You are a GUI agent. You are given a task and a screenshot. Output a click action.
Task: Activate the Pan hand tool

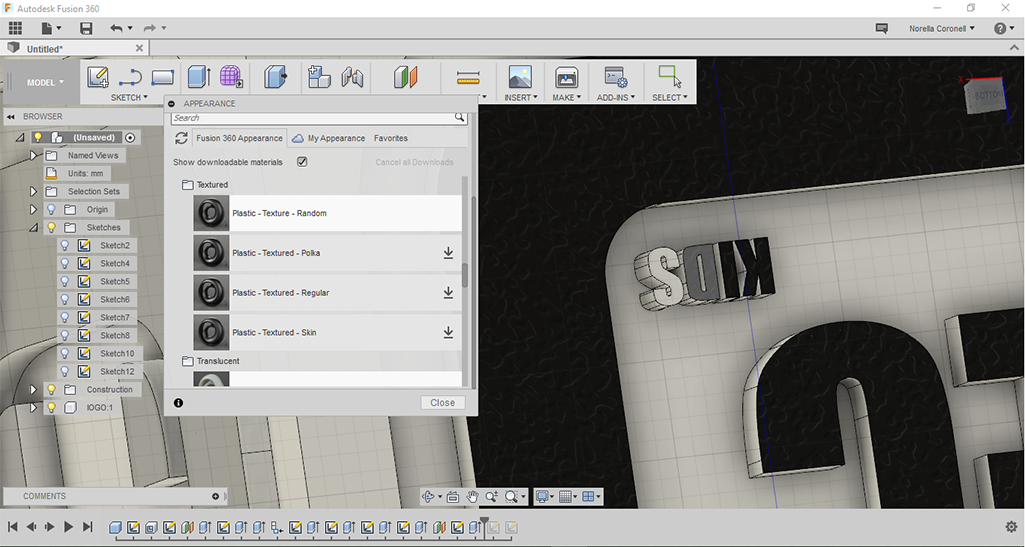coord(472,497)
